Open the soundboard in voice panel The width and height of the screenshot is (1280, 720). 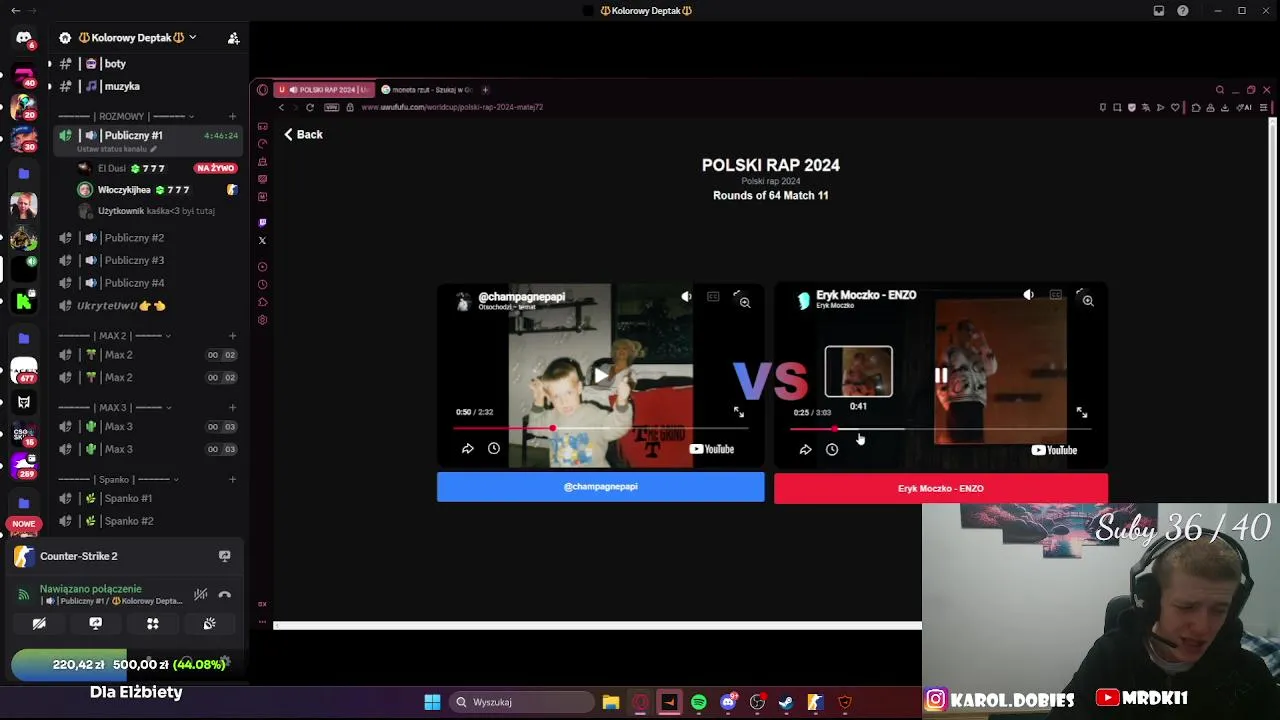(209, 624)
